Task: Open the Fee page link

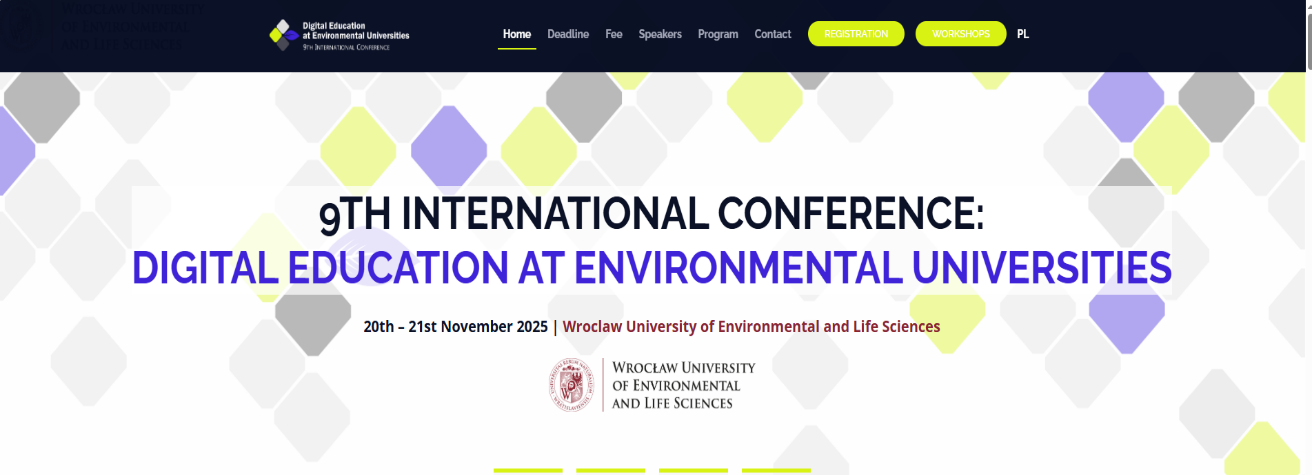Action: click(614, 34)
